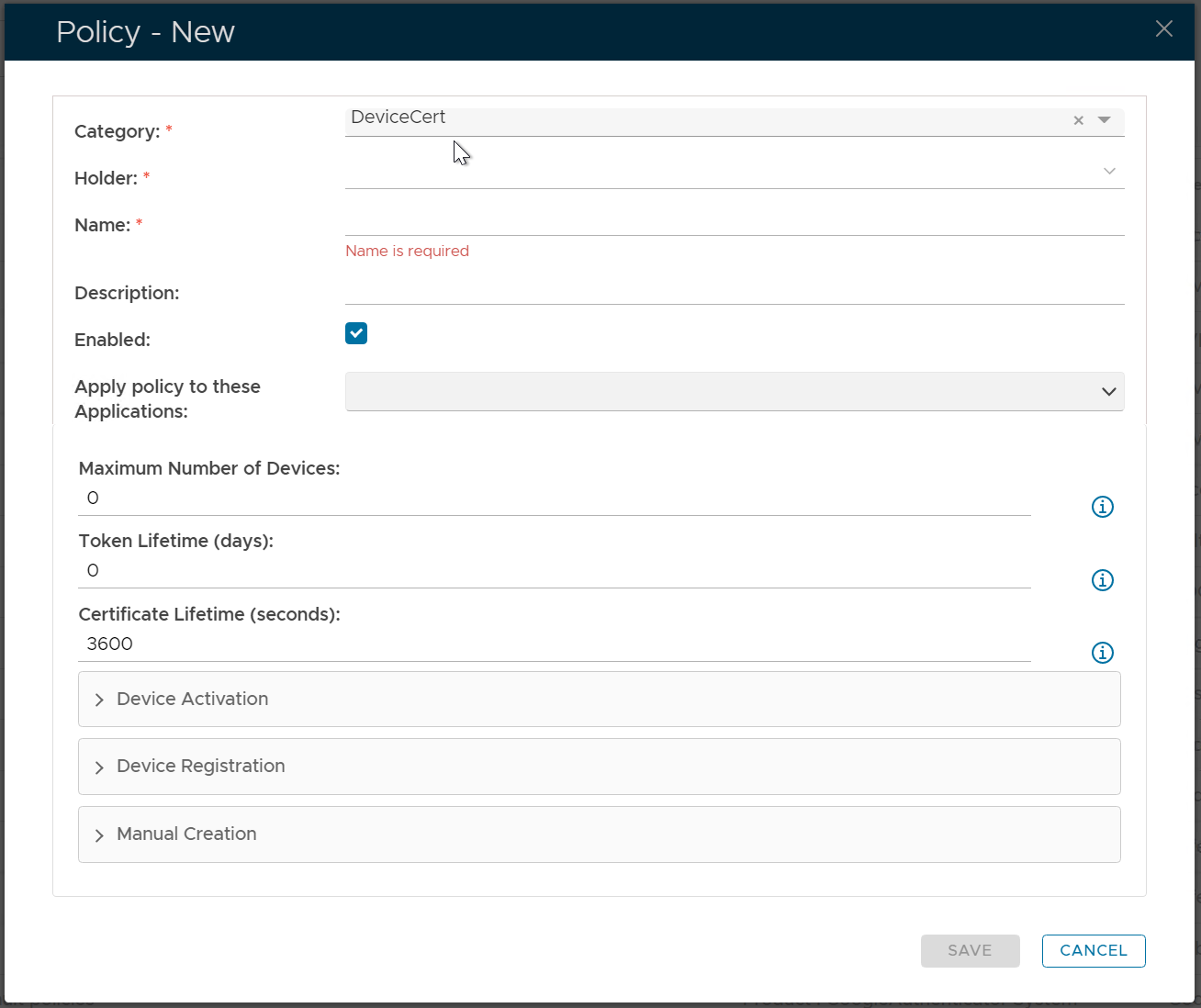Click into the Description field
1201x1008 pixels.
tap(735, 289)
